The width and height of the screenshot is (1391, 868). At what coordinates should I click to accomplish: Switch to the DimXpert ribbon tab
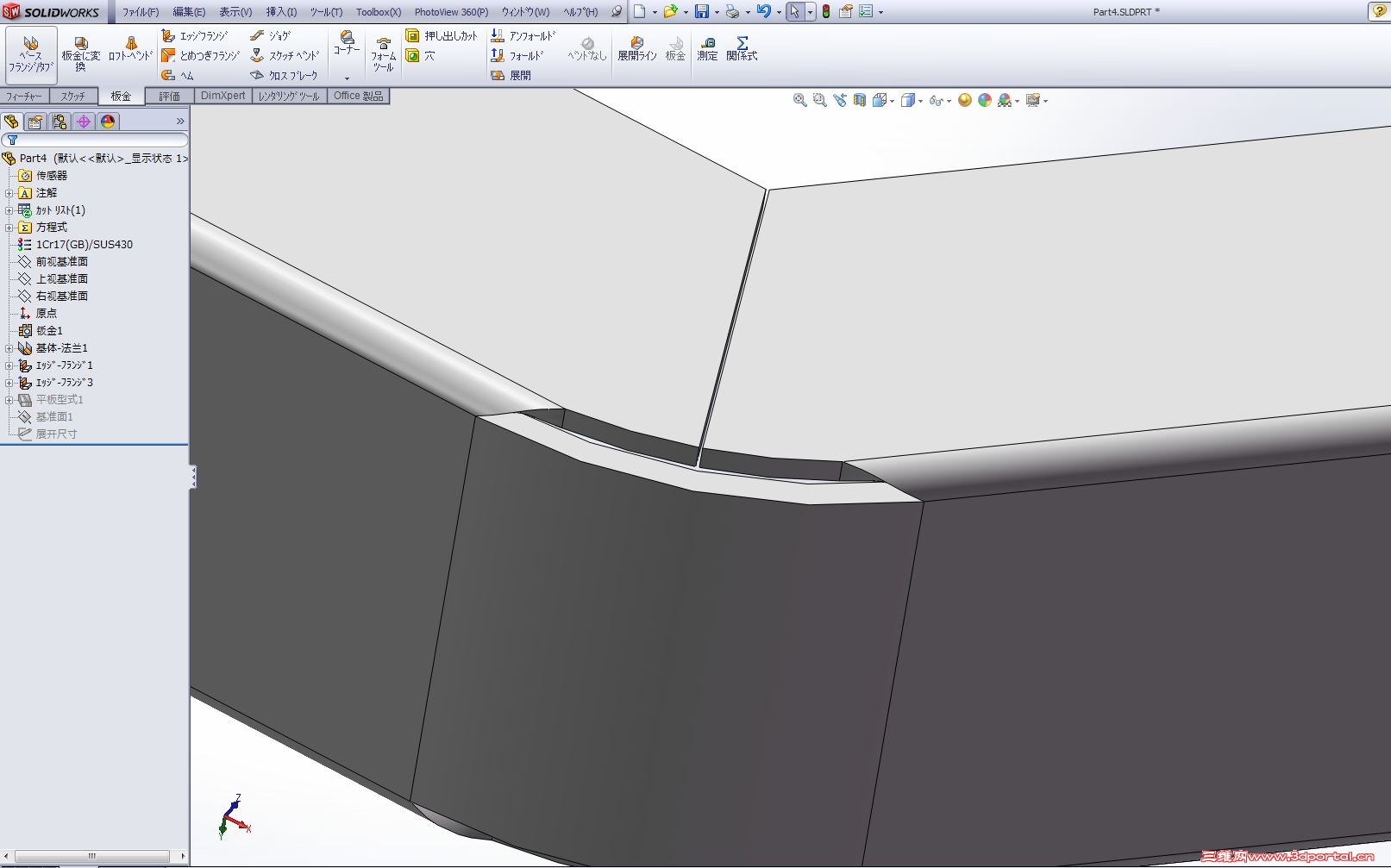pos(222,97)
